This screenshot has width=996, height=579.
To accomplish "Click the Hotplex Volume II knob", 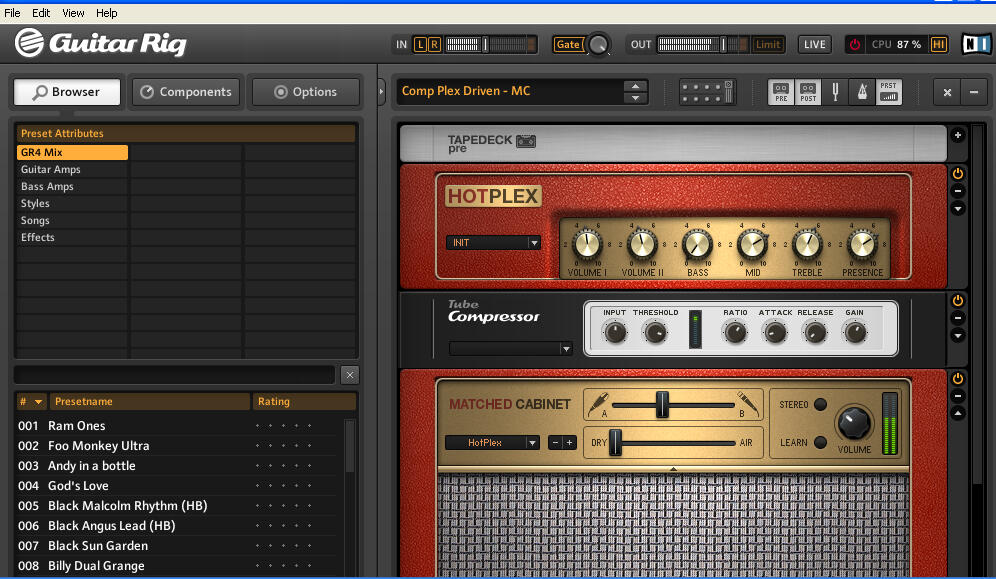I will coord(642,244).
